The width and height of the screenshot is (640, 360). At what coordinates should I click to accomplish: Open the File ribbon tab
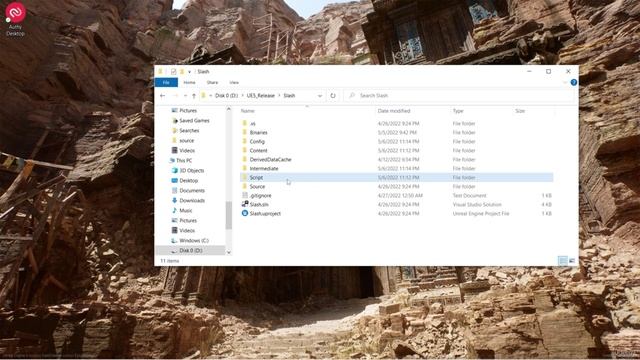tap(166, 82)
